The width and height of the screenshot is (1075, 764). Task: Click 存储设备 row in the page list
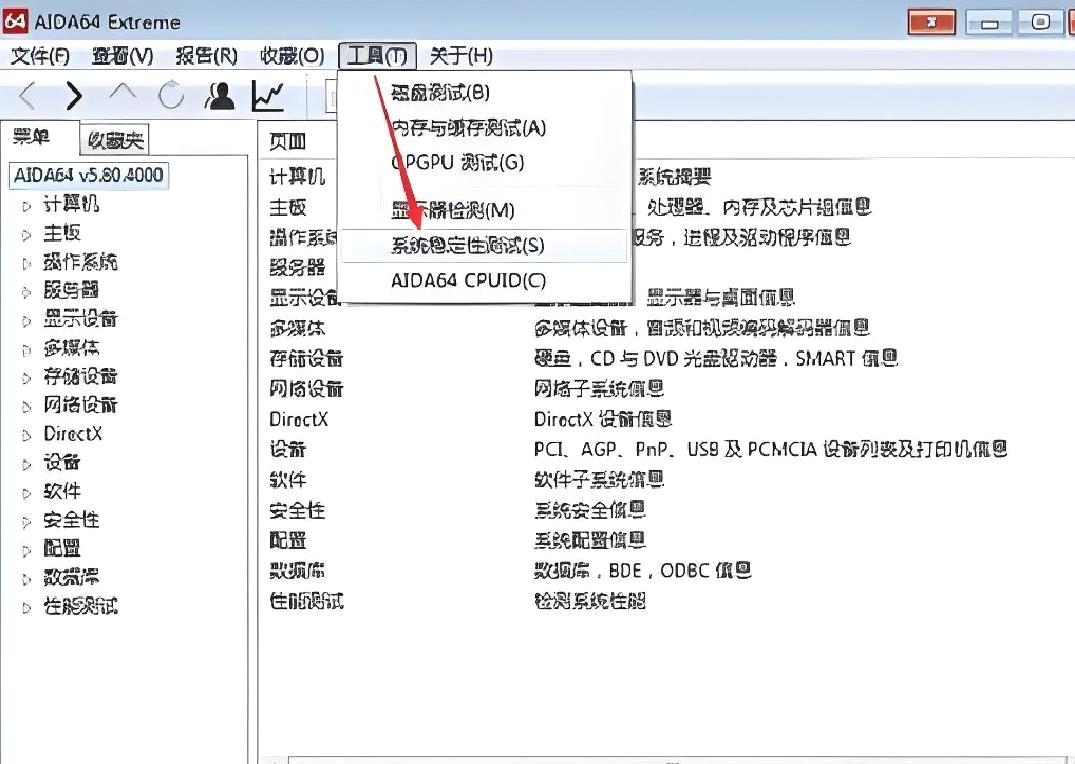click(306, 358)
